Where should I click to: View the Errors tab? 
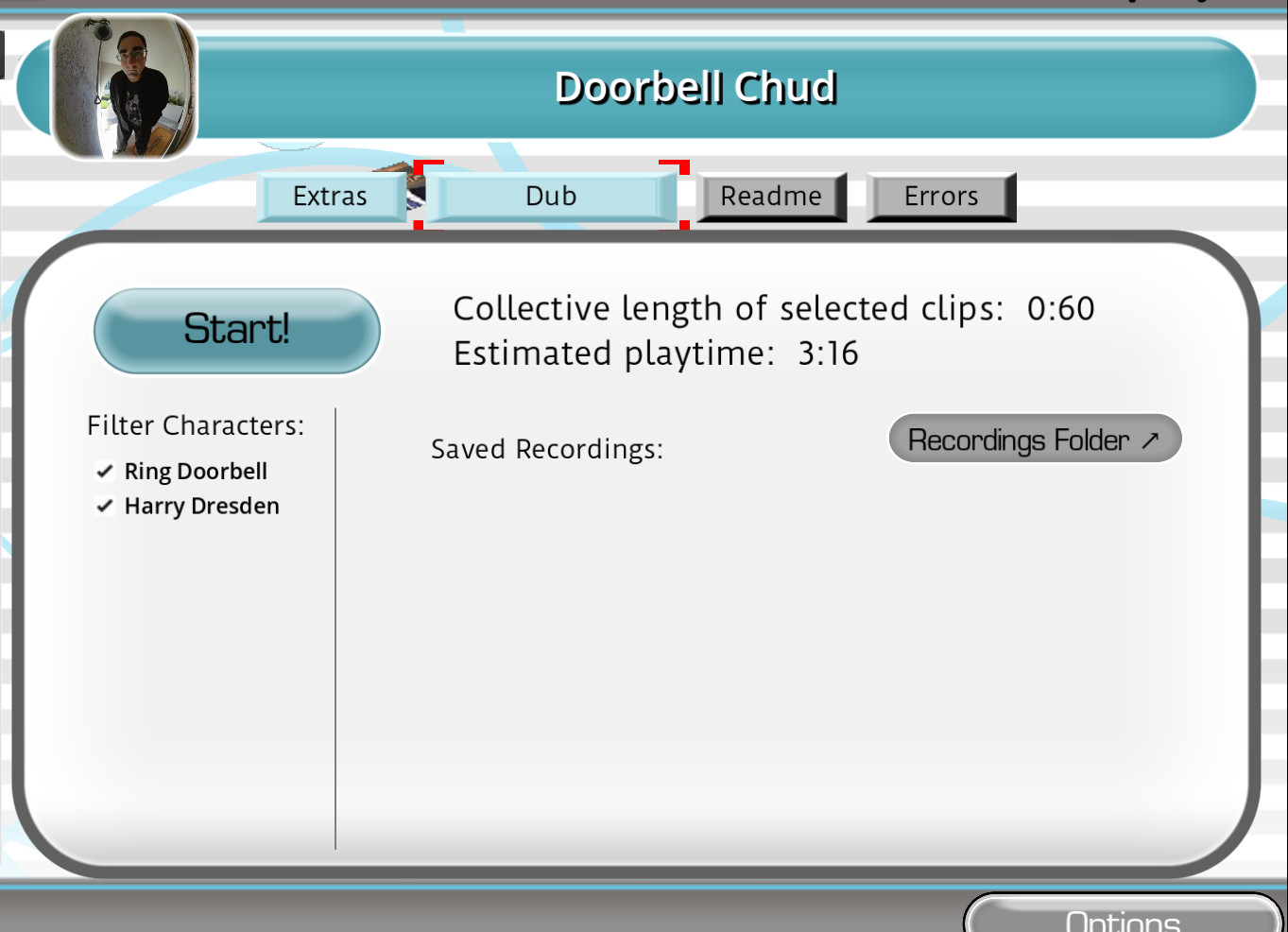(941, 197)
